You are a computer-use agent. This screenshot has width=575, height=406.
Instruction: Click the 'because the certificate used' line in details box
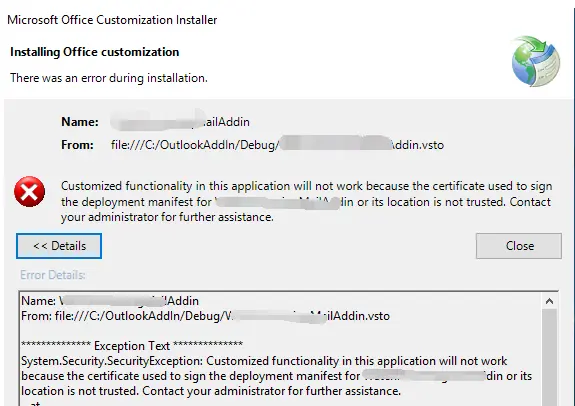[276, 376]
